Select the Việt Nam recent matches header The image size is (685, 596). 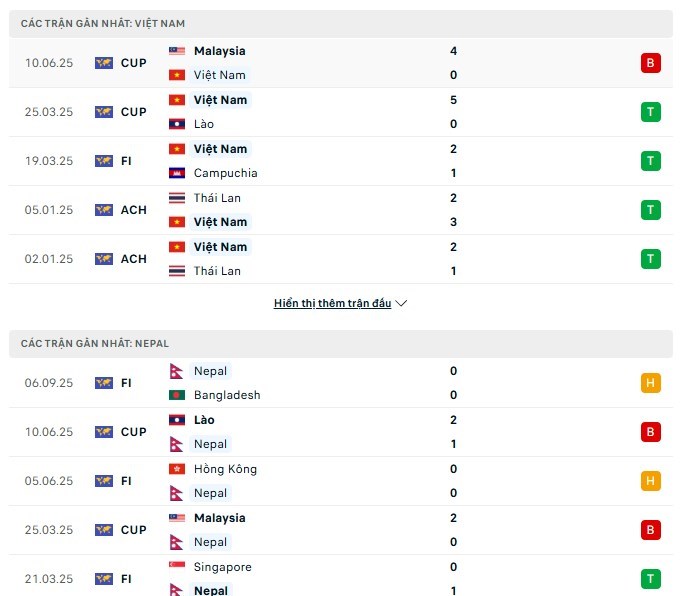[x=102, y=23]
